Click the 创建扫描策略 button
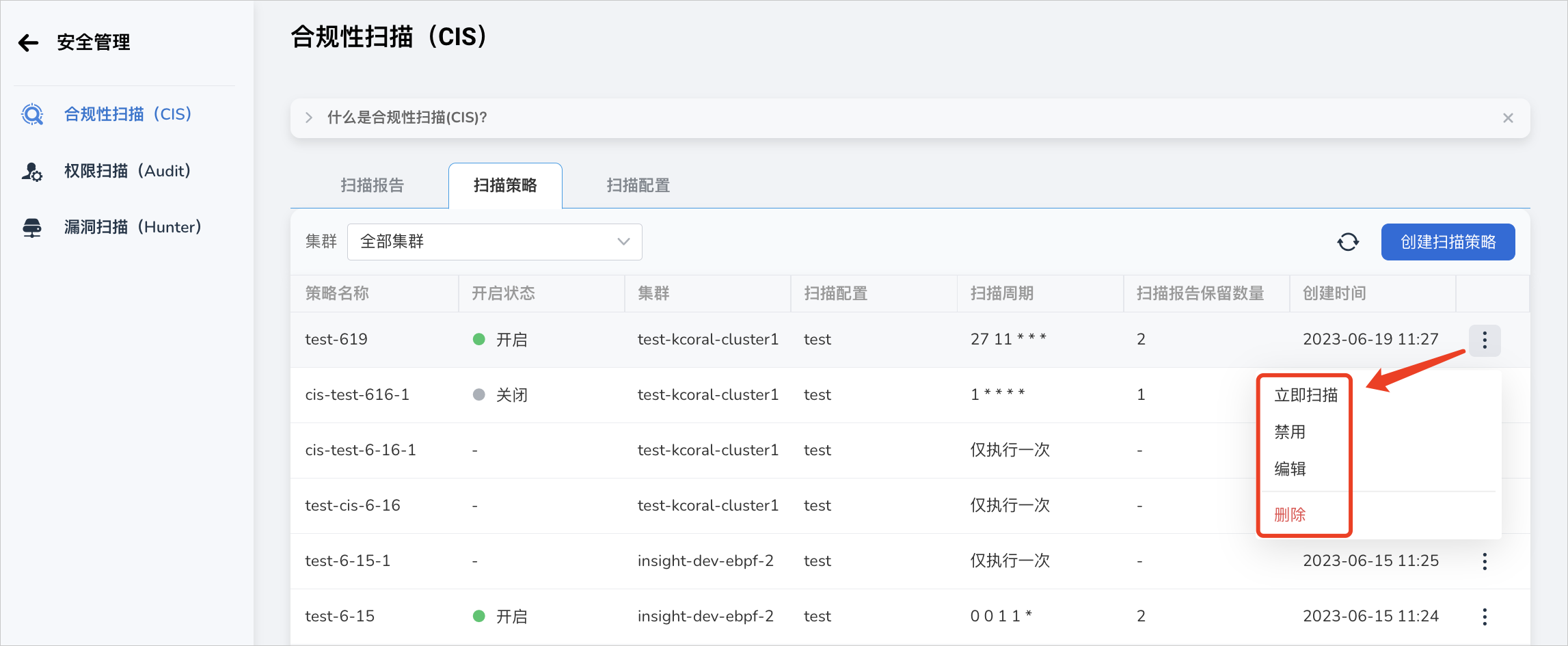Viewport: 1568px width, 646px height. coord(1448,242)
